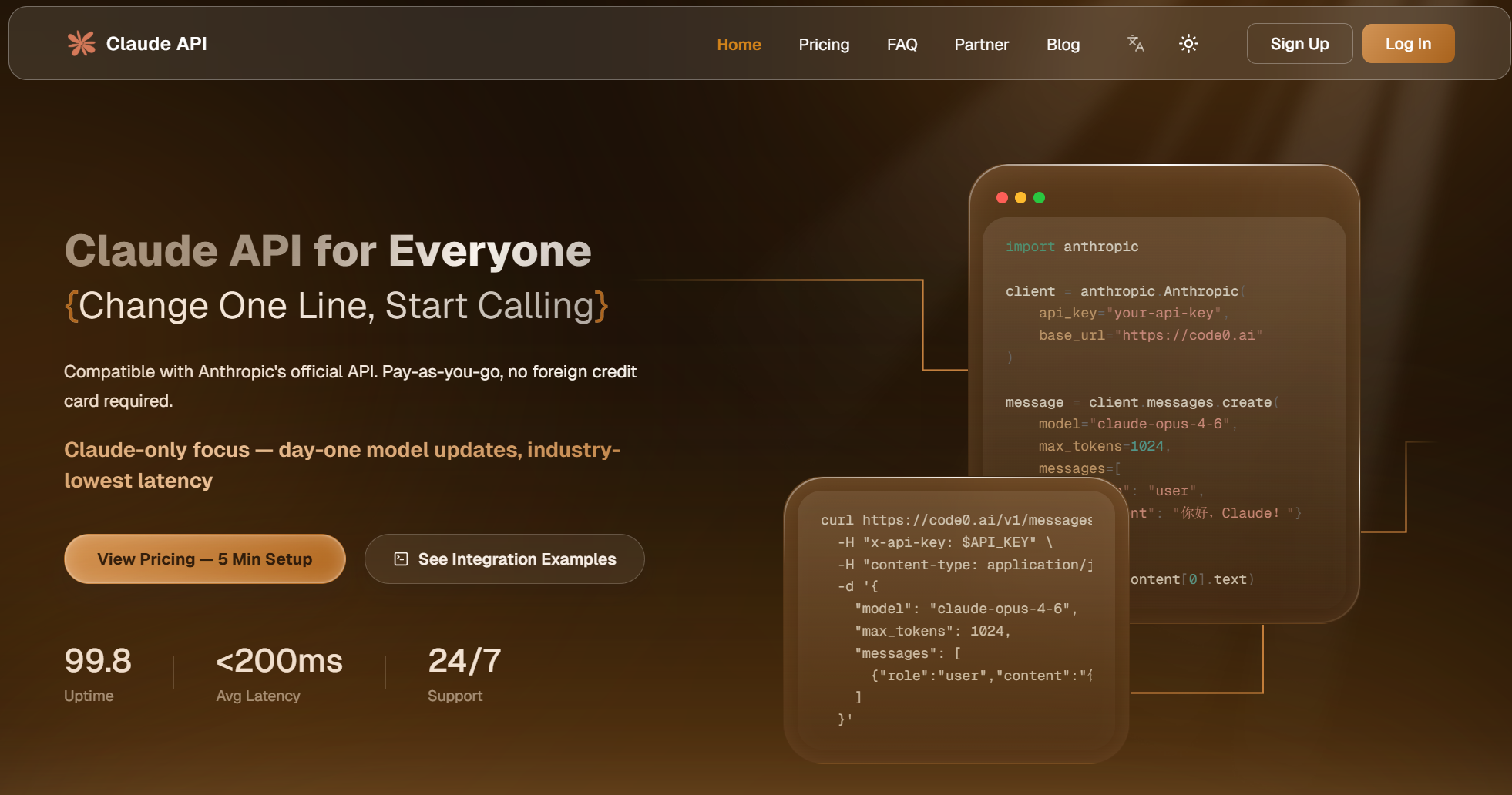Click the <200ms Avg Latency statistic
This screenshot has height=795, width=1512.
point(279,674)
